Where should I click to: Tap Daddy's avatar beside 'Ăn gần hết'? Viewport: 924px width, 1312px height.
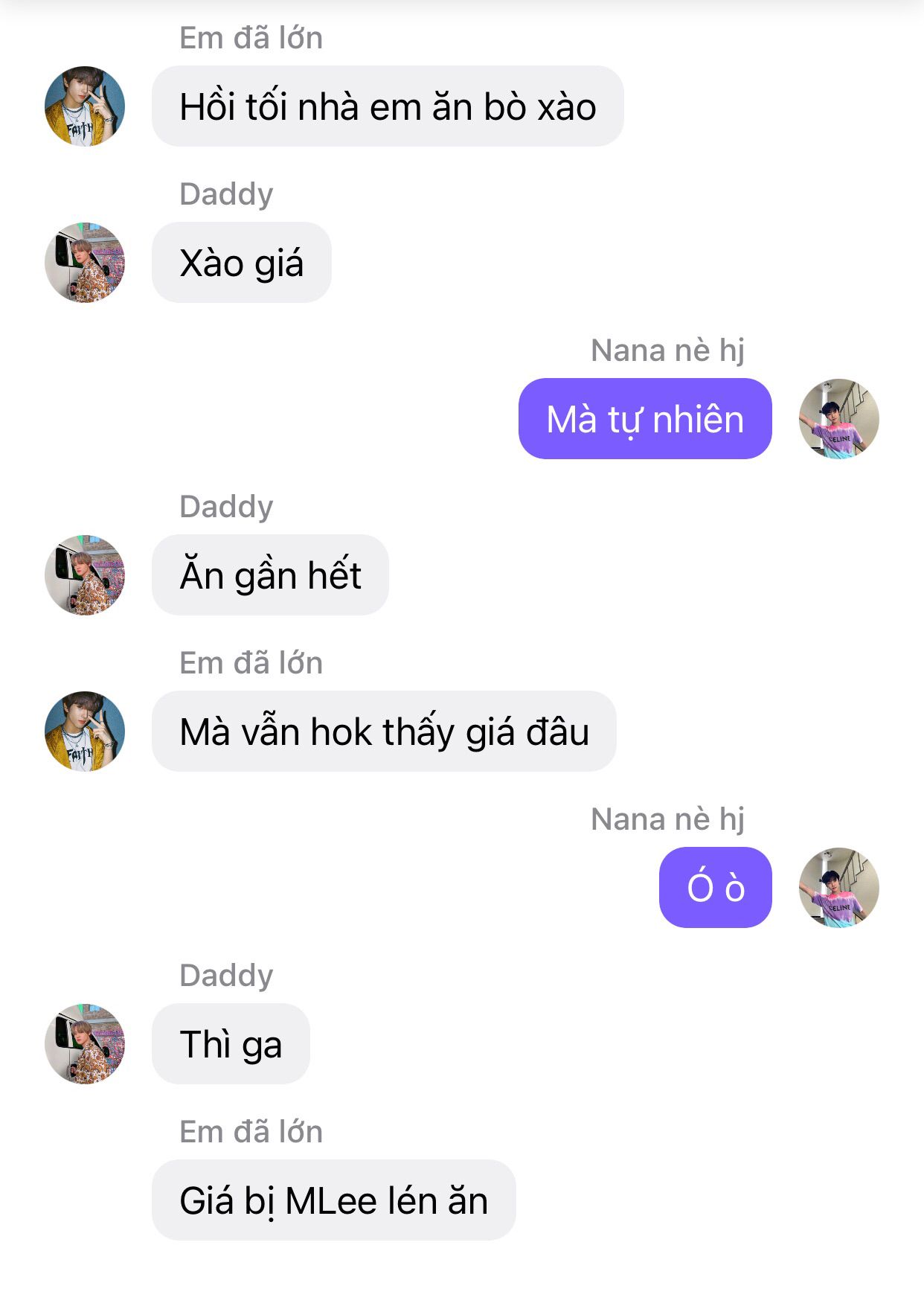pyautogui.click(x=85, y=575)
